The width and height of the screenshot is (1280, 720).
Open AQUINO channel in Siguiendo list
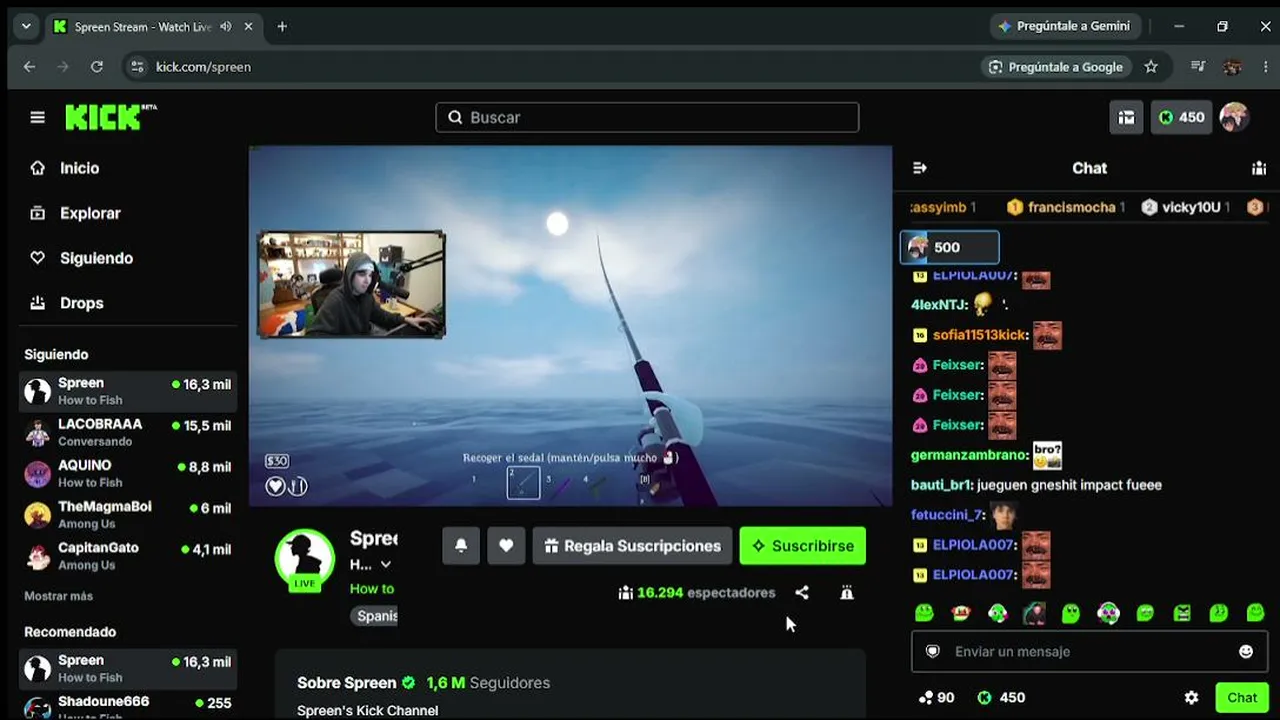[127, 473]
